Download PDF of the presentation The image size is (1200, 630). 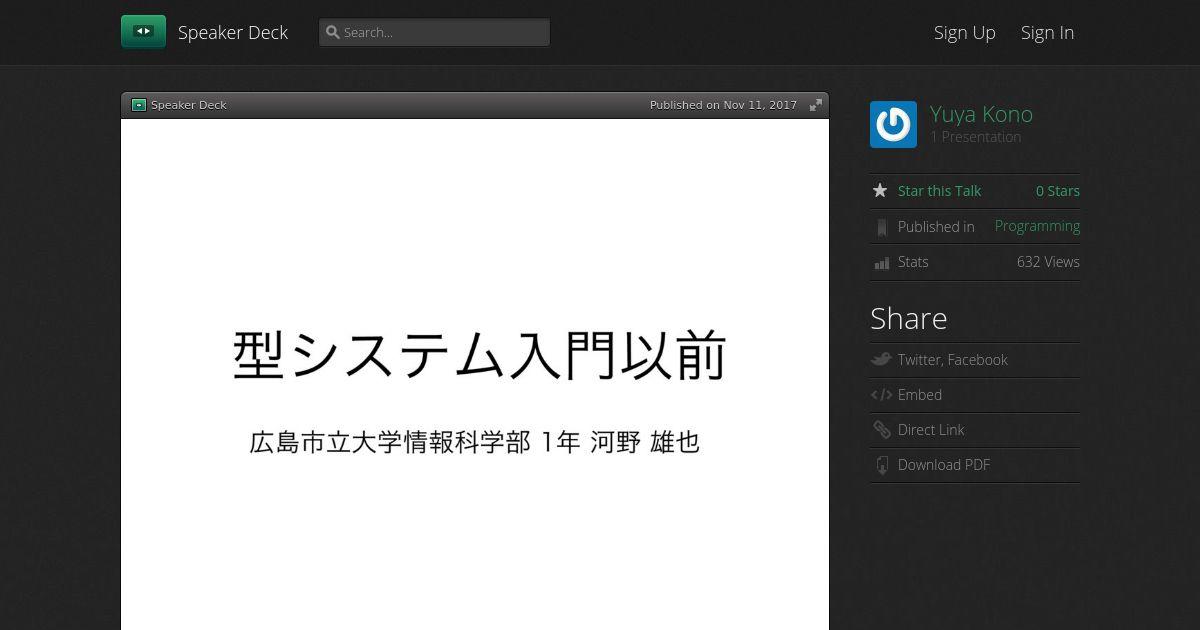click(x=944, y=465)
